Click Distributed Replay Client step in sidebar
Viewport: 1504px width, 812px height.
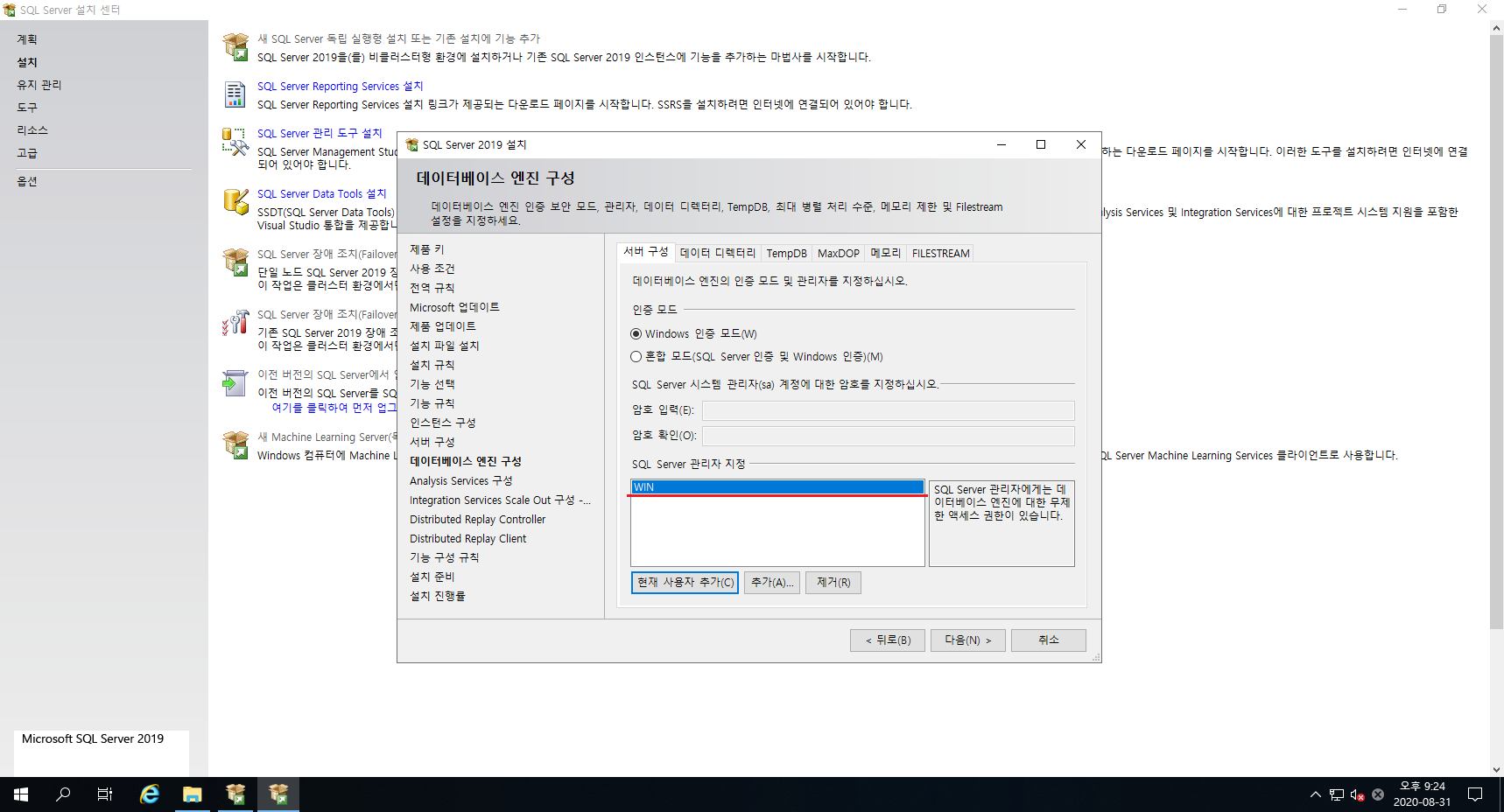468,538
